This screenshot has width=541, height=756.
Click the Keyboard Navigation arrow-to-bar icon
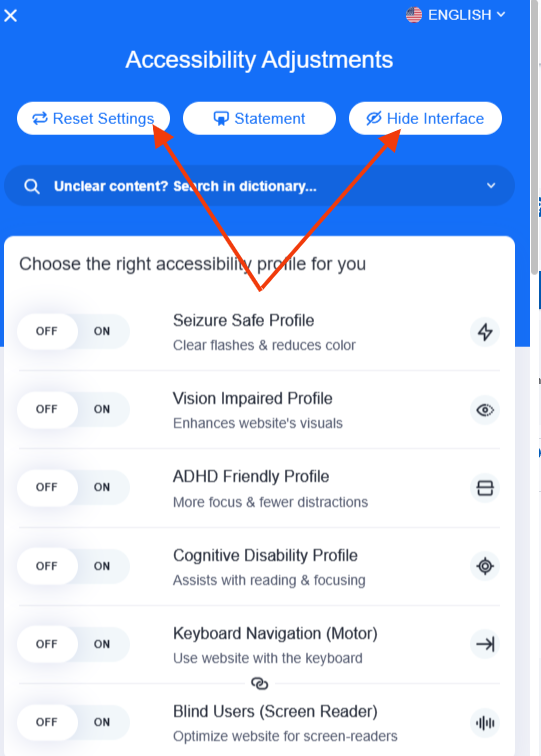tap(485, 644)
